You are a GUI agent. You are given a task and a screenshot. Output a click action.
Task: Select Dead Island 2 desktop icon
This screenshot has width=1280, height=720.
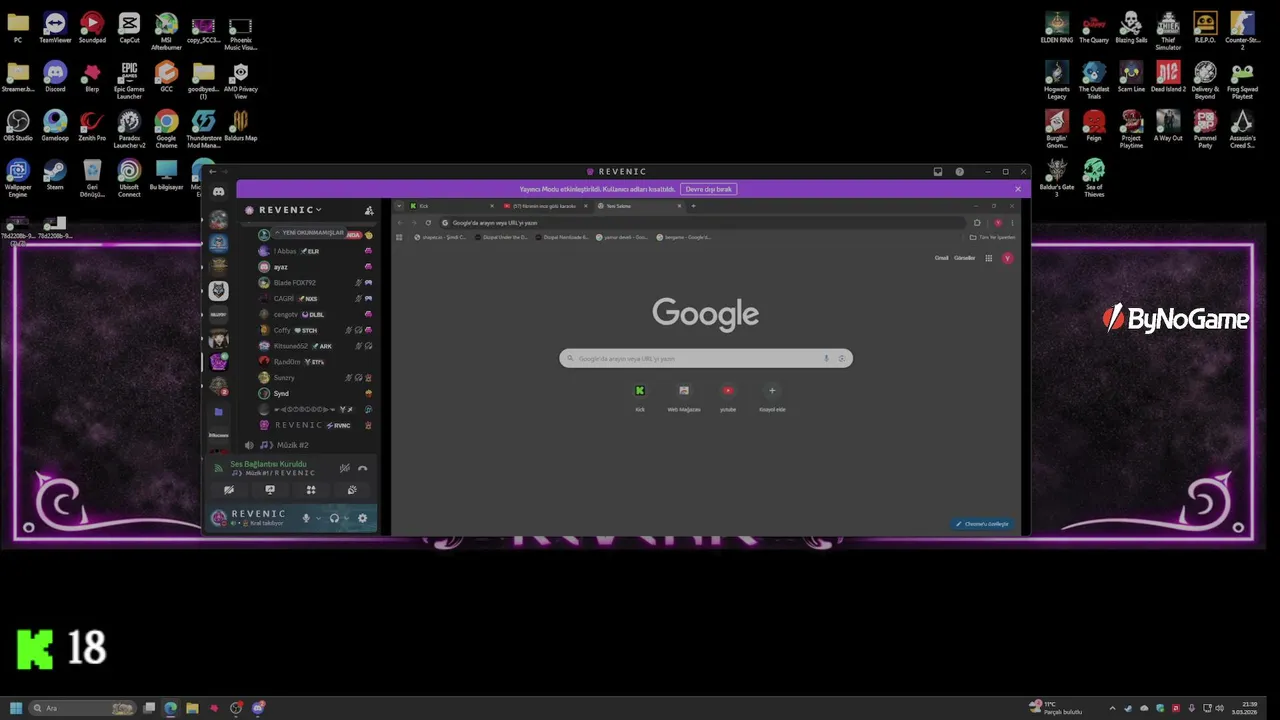point(1168,77)
